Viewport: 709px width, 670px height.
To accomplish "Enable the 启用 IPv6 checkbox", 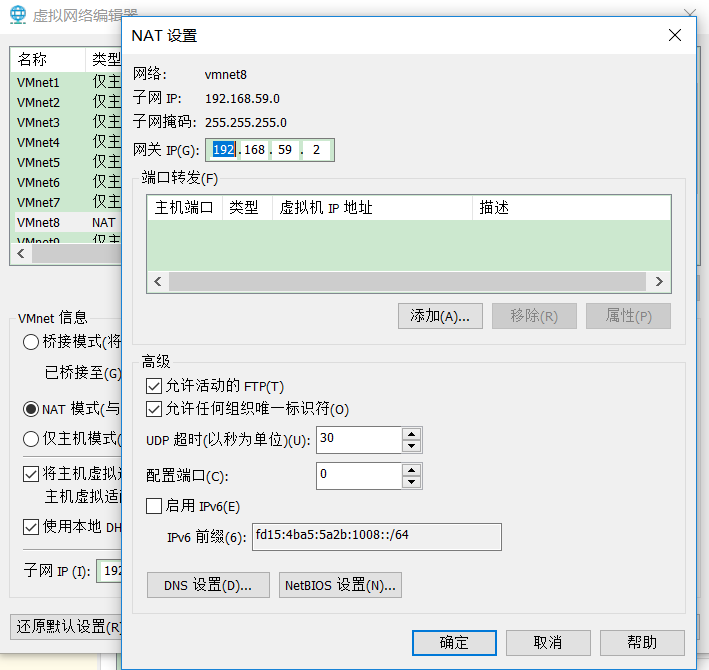I will pos(154,506).
